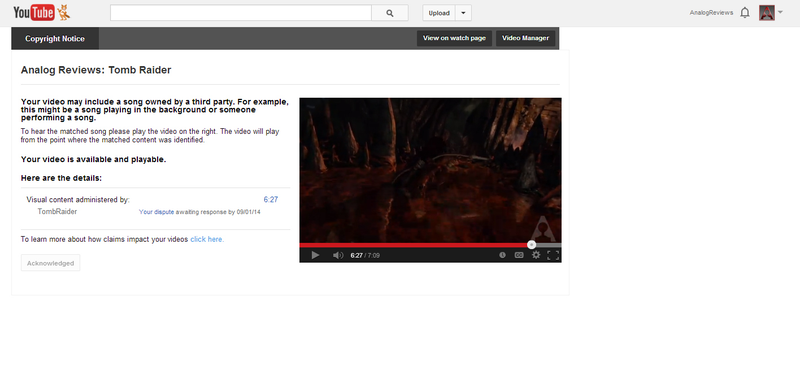Mute the video volume
The height and width of the screenshot is (392, 800).
click(338, 255)
